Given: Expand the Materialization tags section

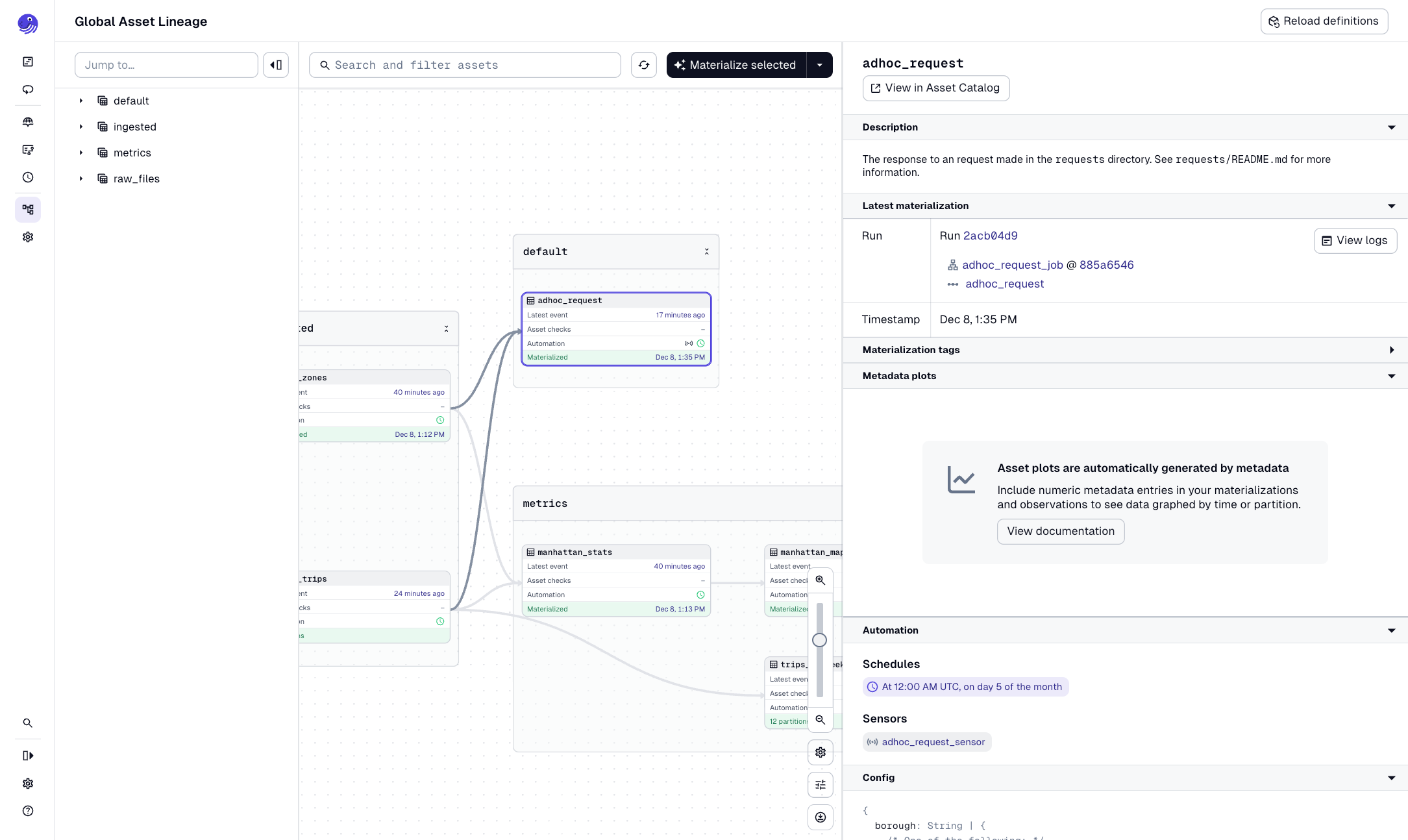Looking at the screenshot, I should (1392, 350).
